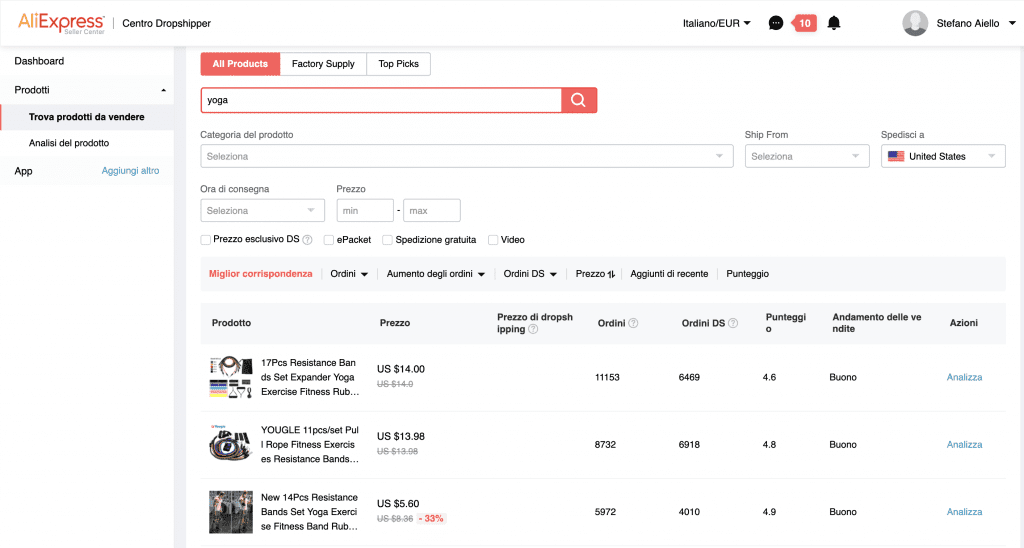Screen dimensions: 1024x548
Task: Switch to the Top Picks tab
Action: [398, 64]
